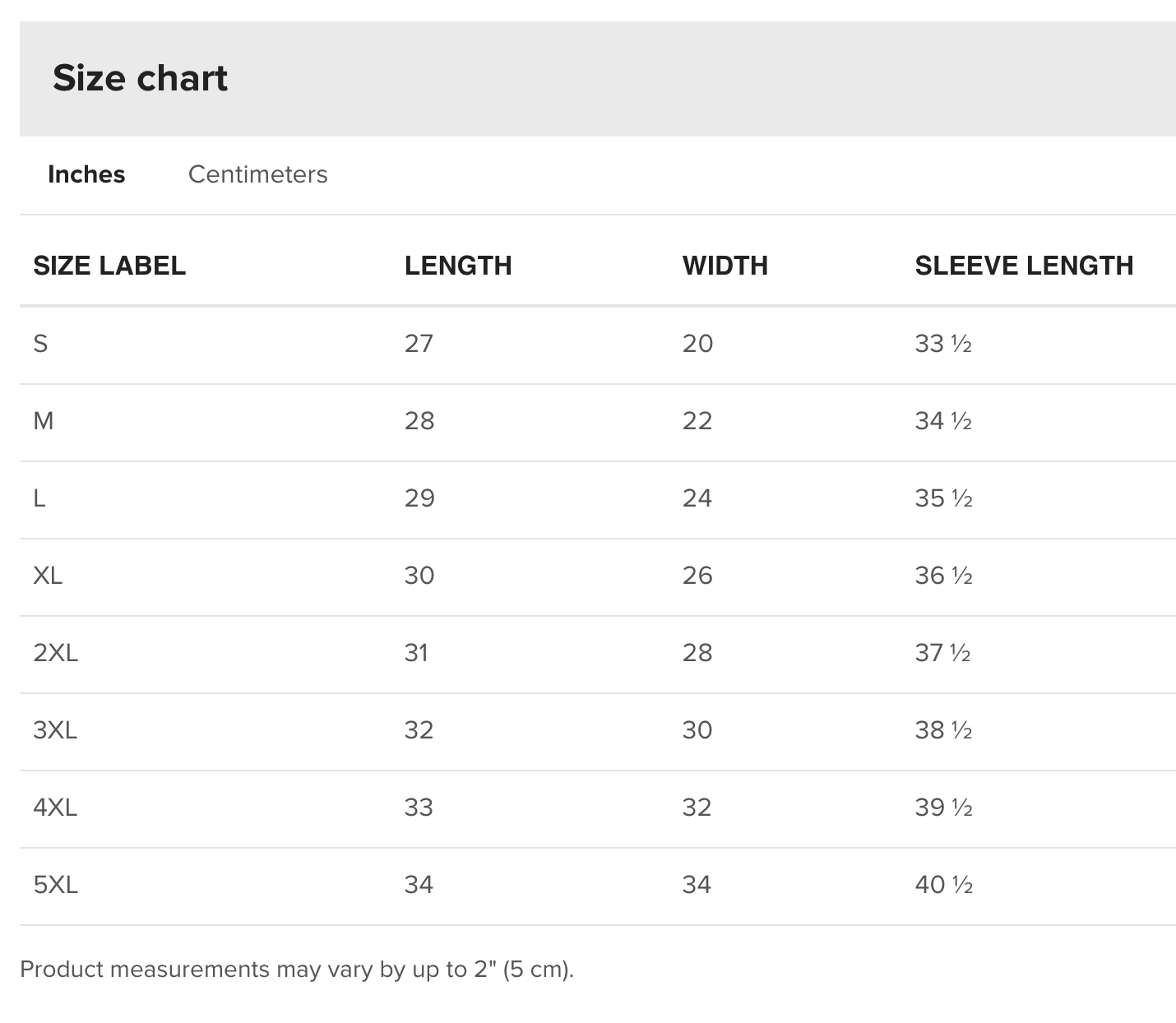Click the WIDTH column header

725,266
